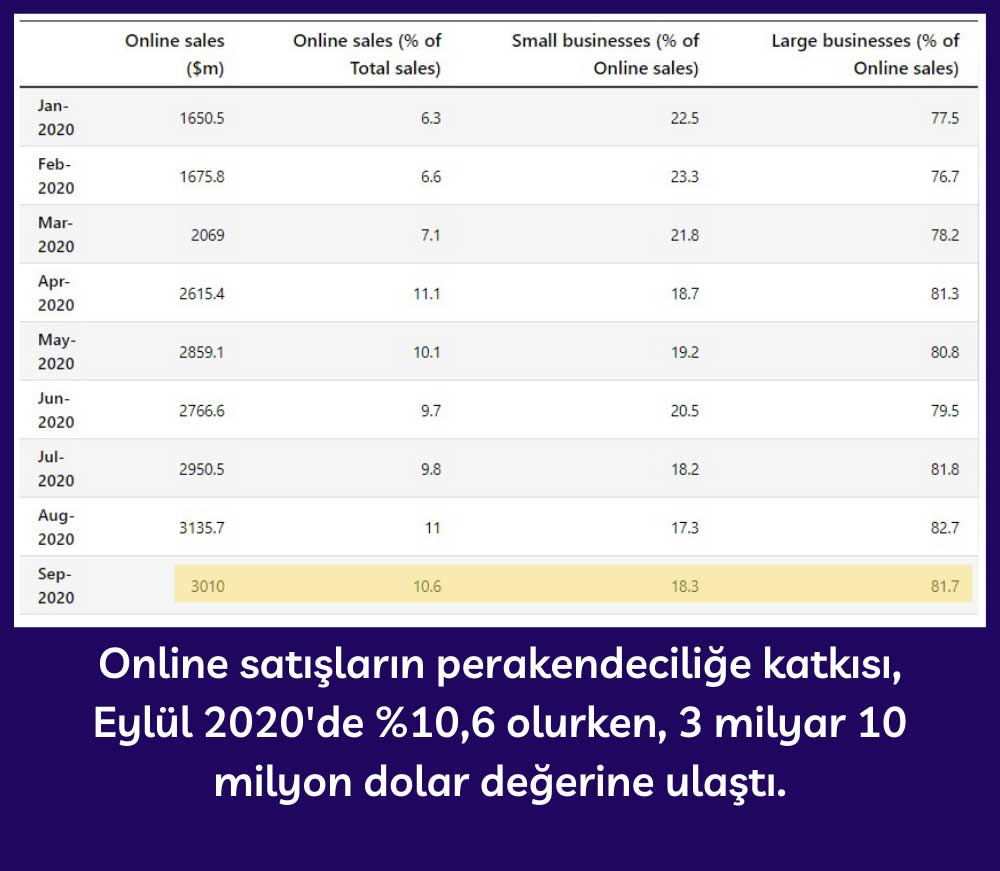Click the 76.7 large businesses cell

(945, 177)
